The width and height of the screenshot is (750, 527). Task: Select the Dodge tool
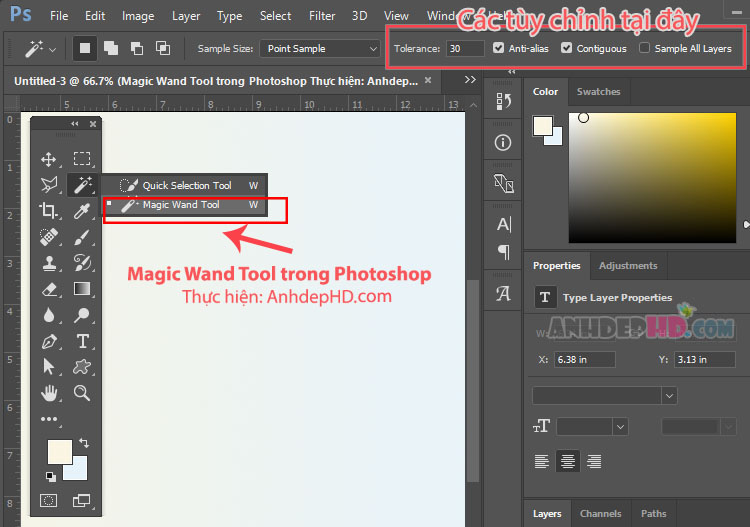click(x=82, y=315)
